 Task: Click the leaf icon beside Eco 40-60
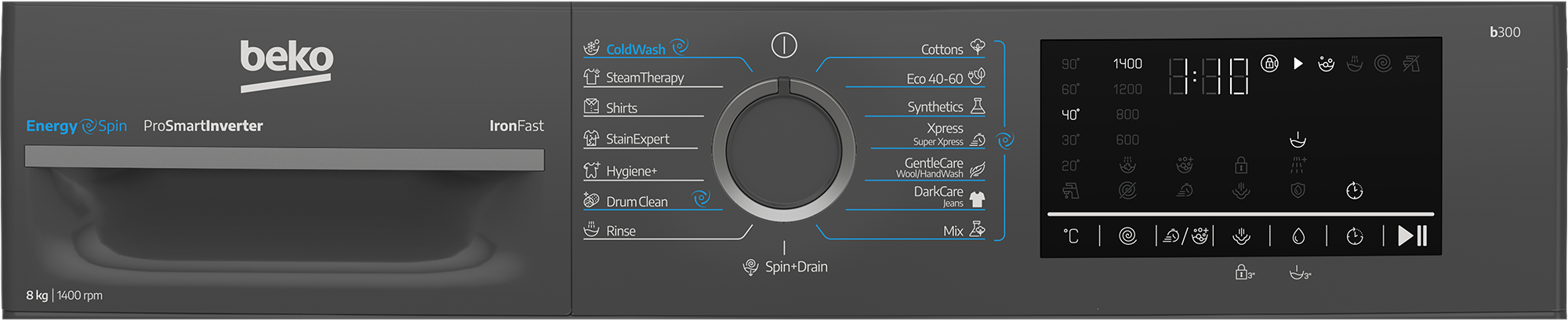click(x=977, y=76)
